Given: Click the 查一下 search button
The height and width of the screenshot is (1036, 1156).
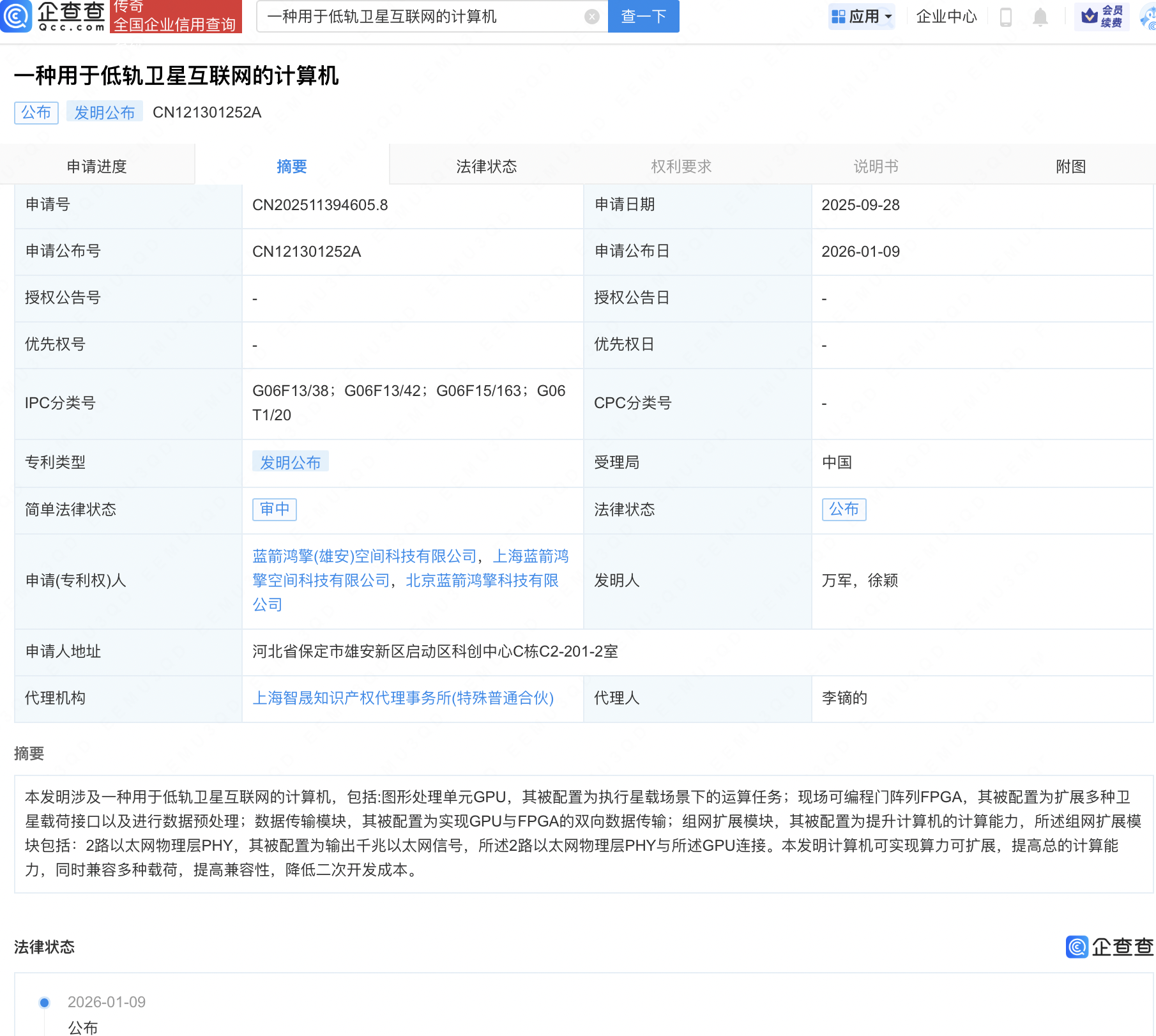Looking at the screenshot, I should click(643, 16).
